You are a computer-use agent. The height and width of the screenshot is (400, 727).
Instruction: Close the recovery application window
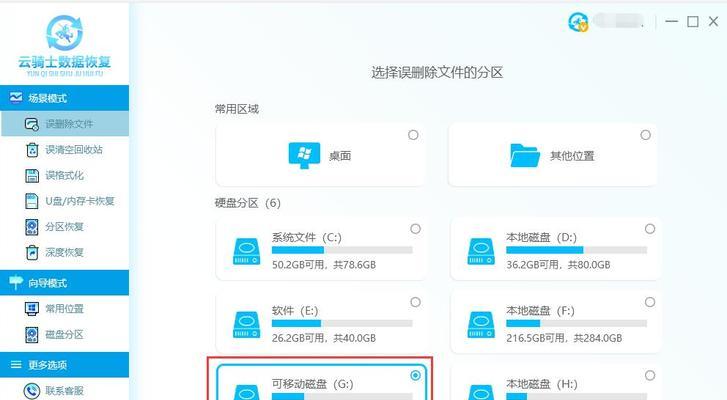point(714,21)
